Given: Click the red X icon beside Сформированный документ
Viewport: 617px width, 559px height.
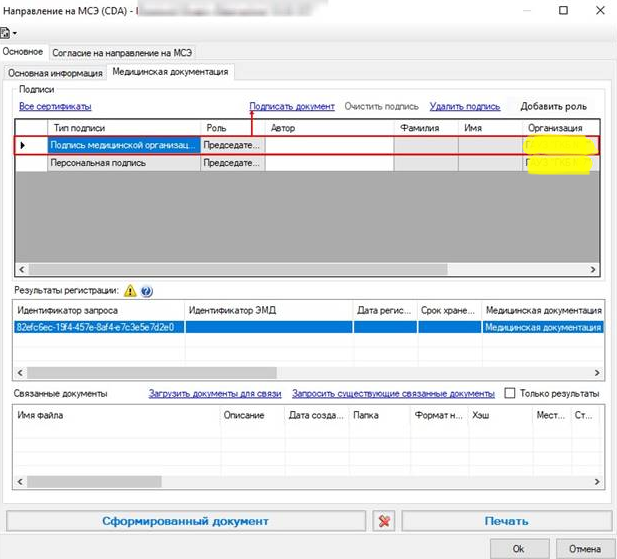Looking at the screenshot, I should tap(384, 521).
